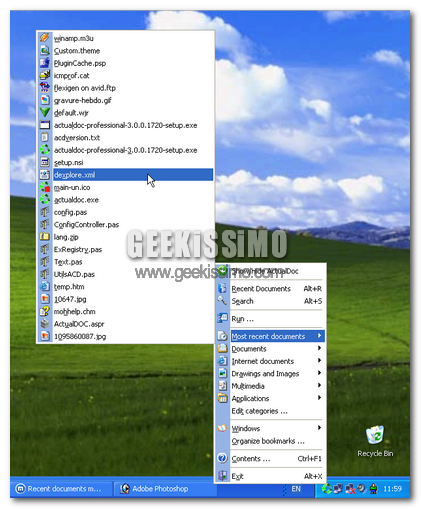Screen dimensions: 421x509
Task: Open Organize bookmarks ... menu entry
Action: tap(270, 441)
